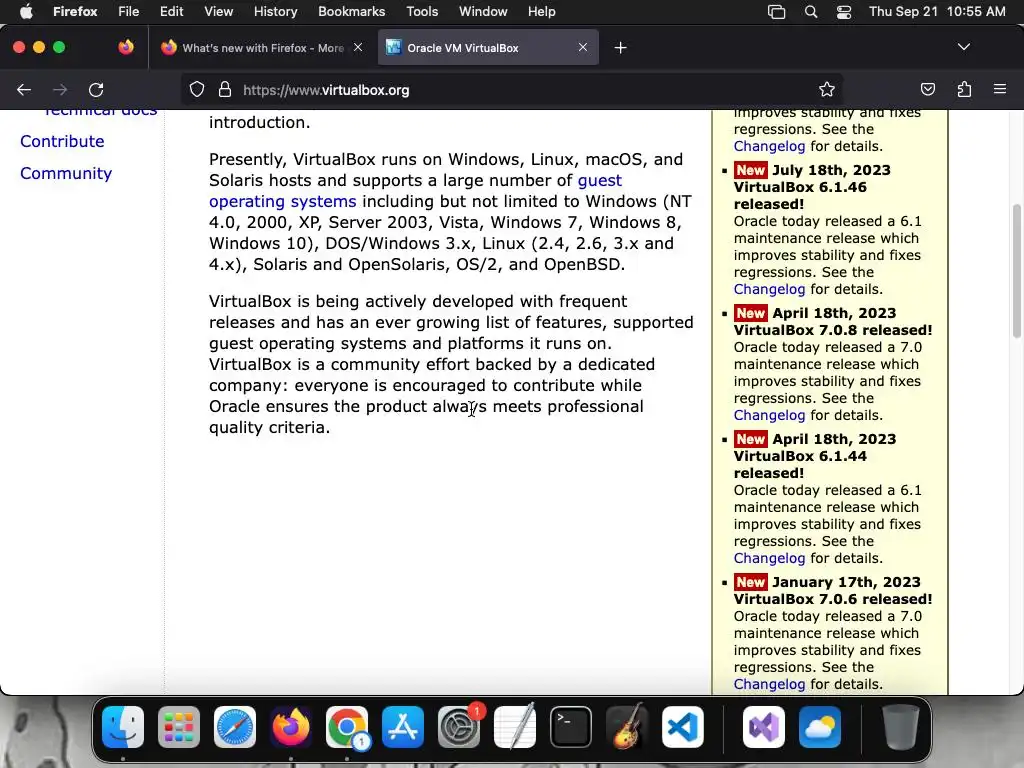Follow the guest operating systems link
Screen dimensions: 1024x768
pyautogui.click(x=415, y=191)
